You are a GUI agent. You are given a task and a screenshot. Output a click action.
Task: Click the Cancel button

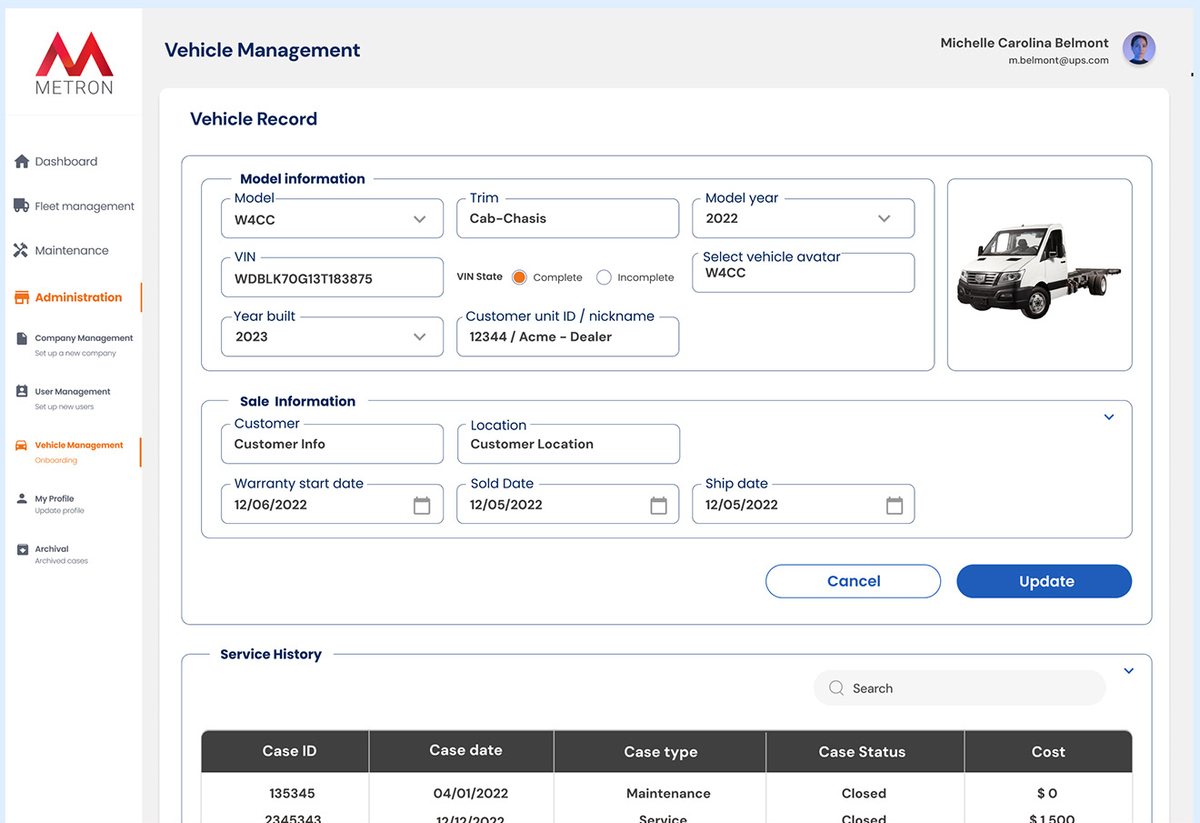[x=853, y=581]
